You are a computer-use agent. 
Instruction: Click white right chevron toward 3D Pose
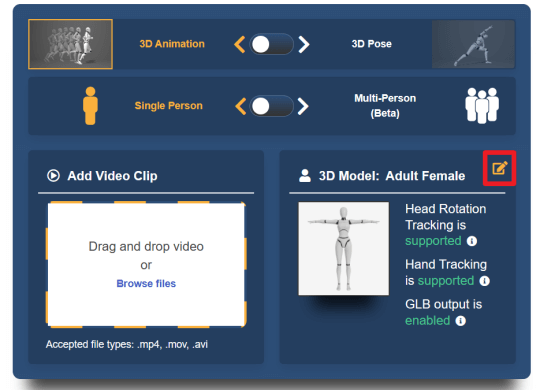[304, 44]
